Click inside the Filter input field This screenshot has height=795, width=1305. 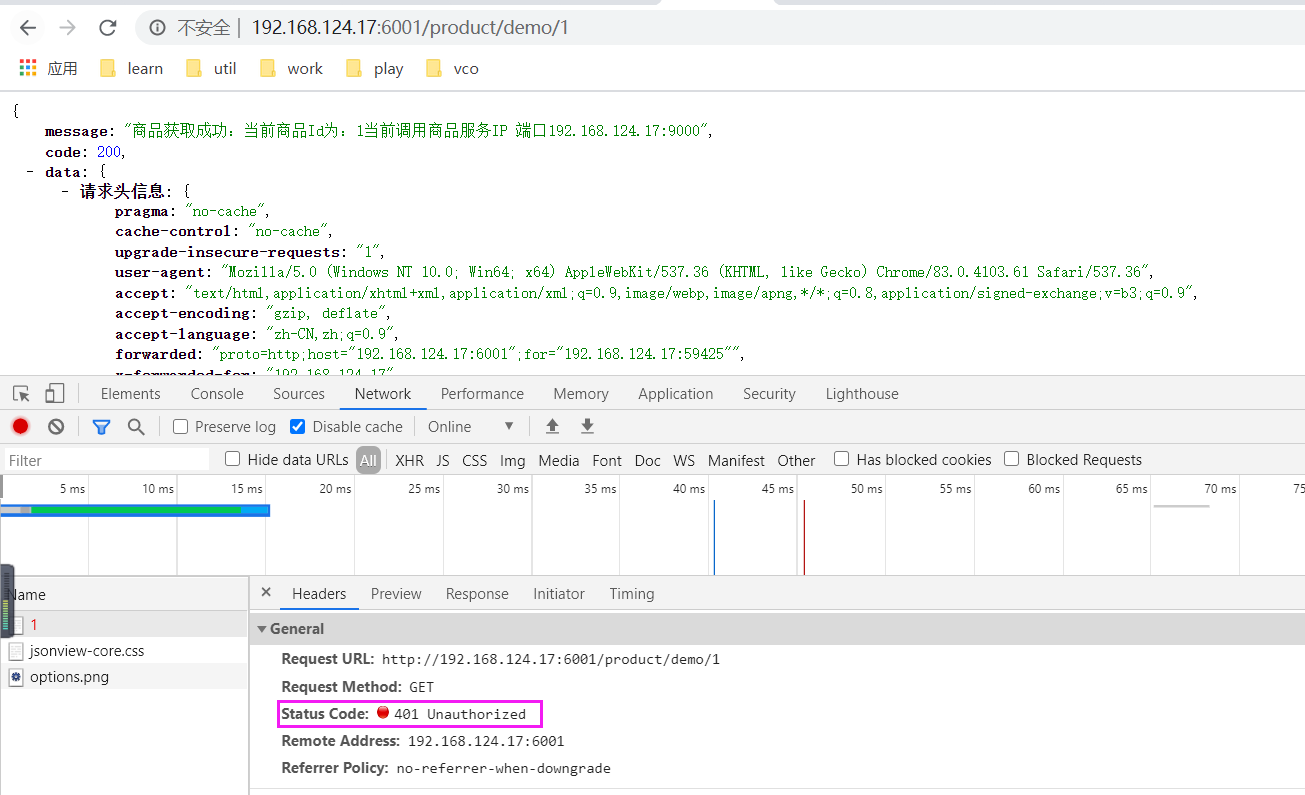(x=100, y=459)
